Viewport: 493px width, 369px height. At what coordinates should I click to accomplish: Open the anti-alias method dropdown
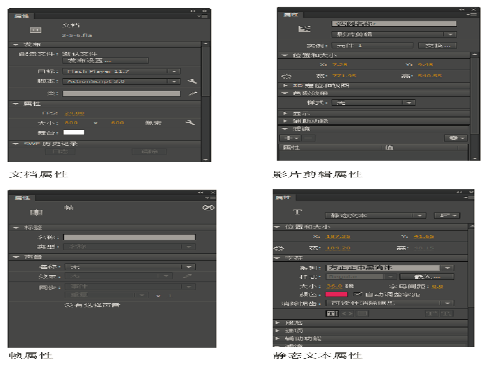pos(390,303)
